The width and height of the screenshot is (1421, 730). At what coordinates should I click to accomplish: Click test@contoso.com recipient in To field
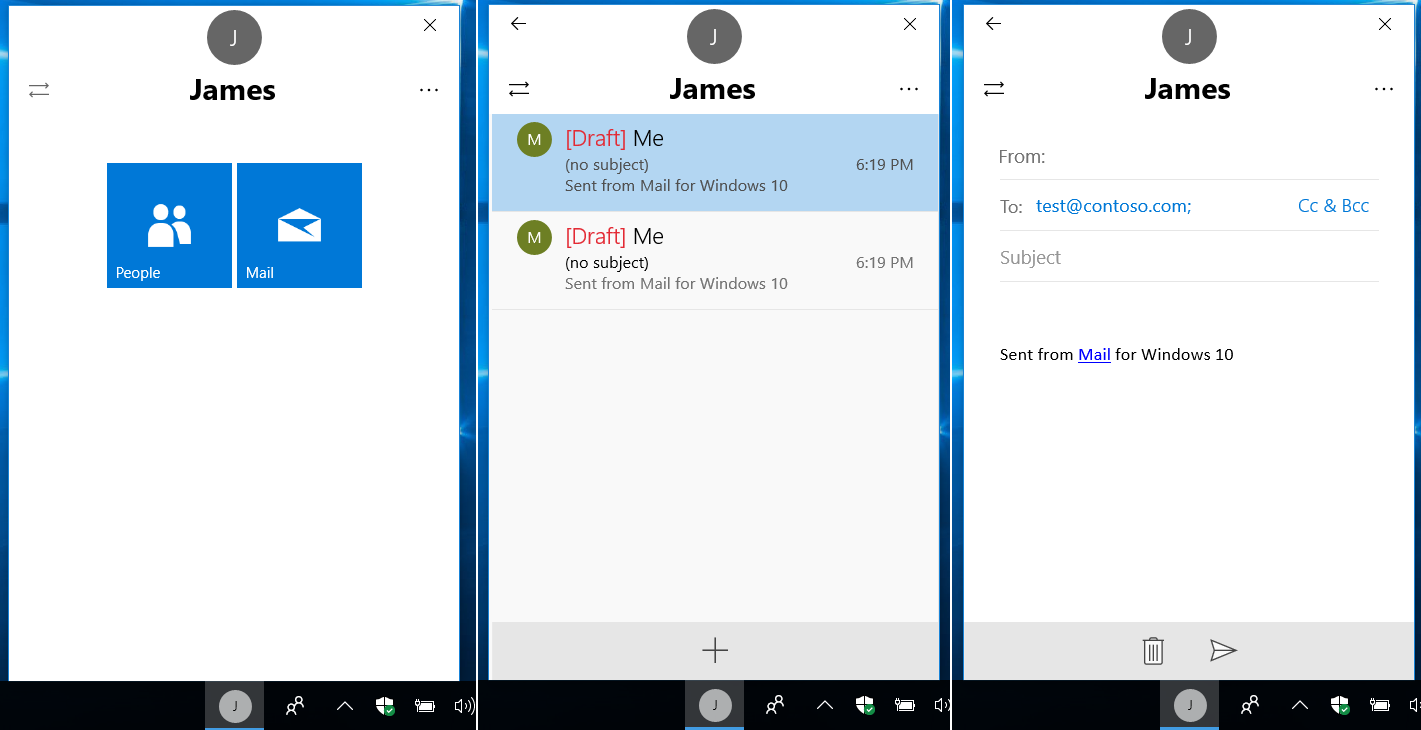point(1113,206)
